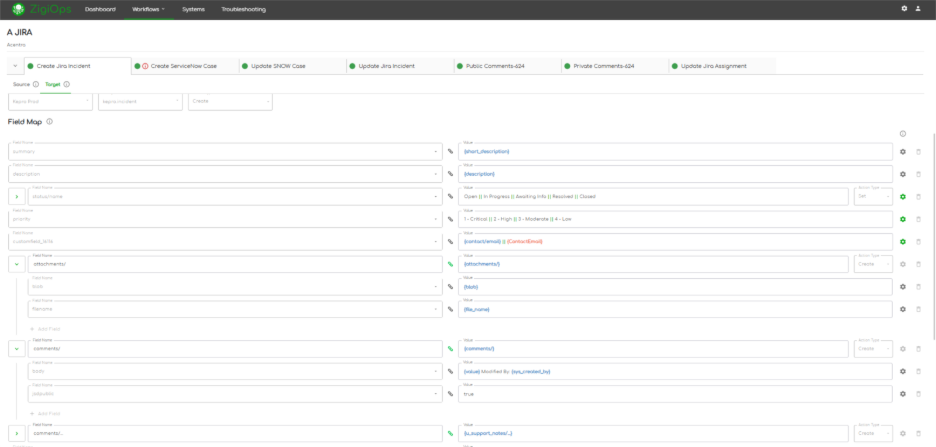
Task: Delete the attachments/ mapping via trash icon
Action: tap(919, 264)
